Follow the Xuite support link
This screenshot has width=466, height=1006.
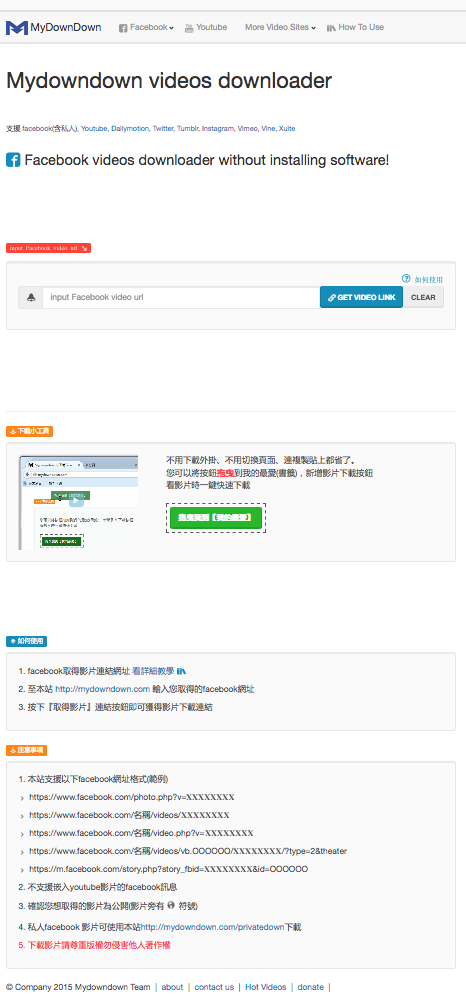(x=287, y=128)
